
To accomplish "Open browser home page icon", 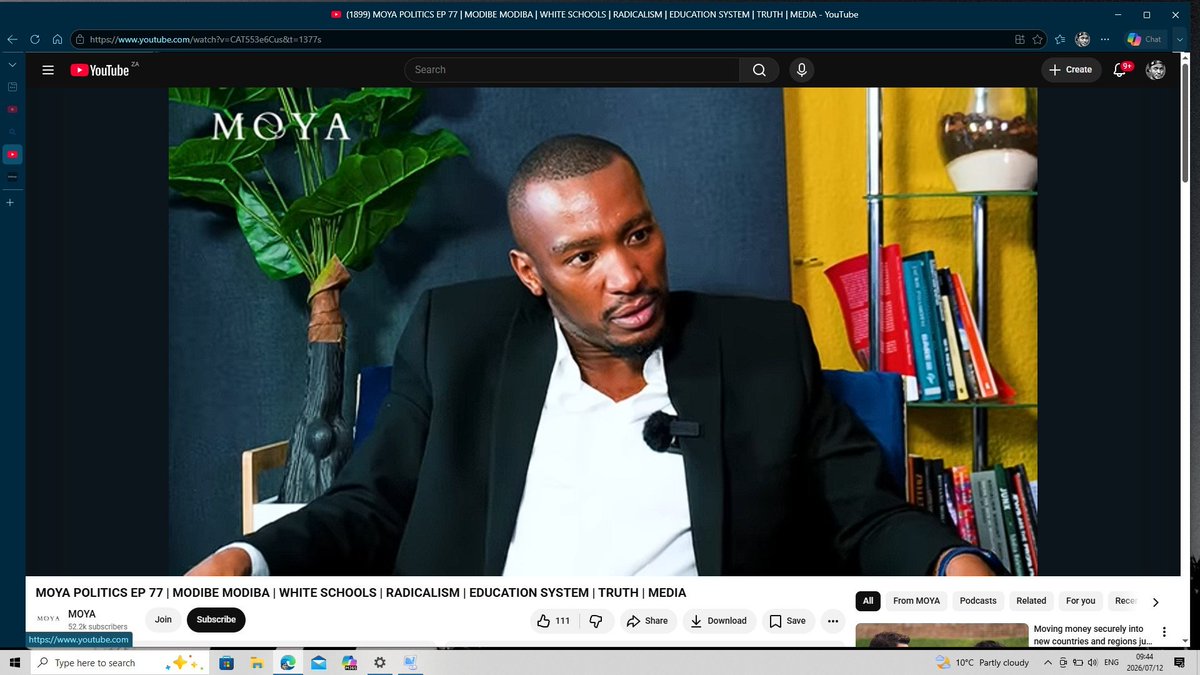I will (58, 39).
